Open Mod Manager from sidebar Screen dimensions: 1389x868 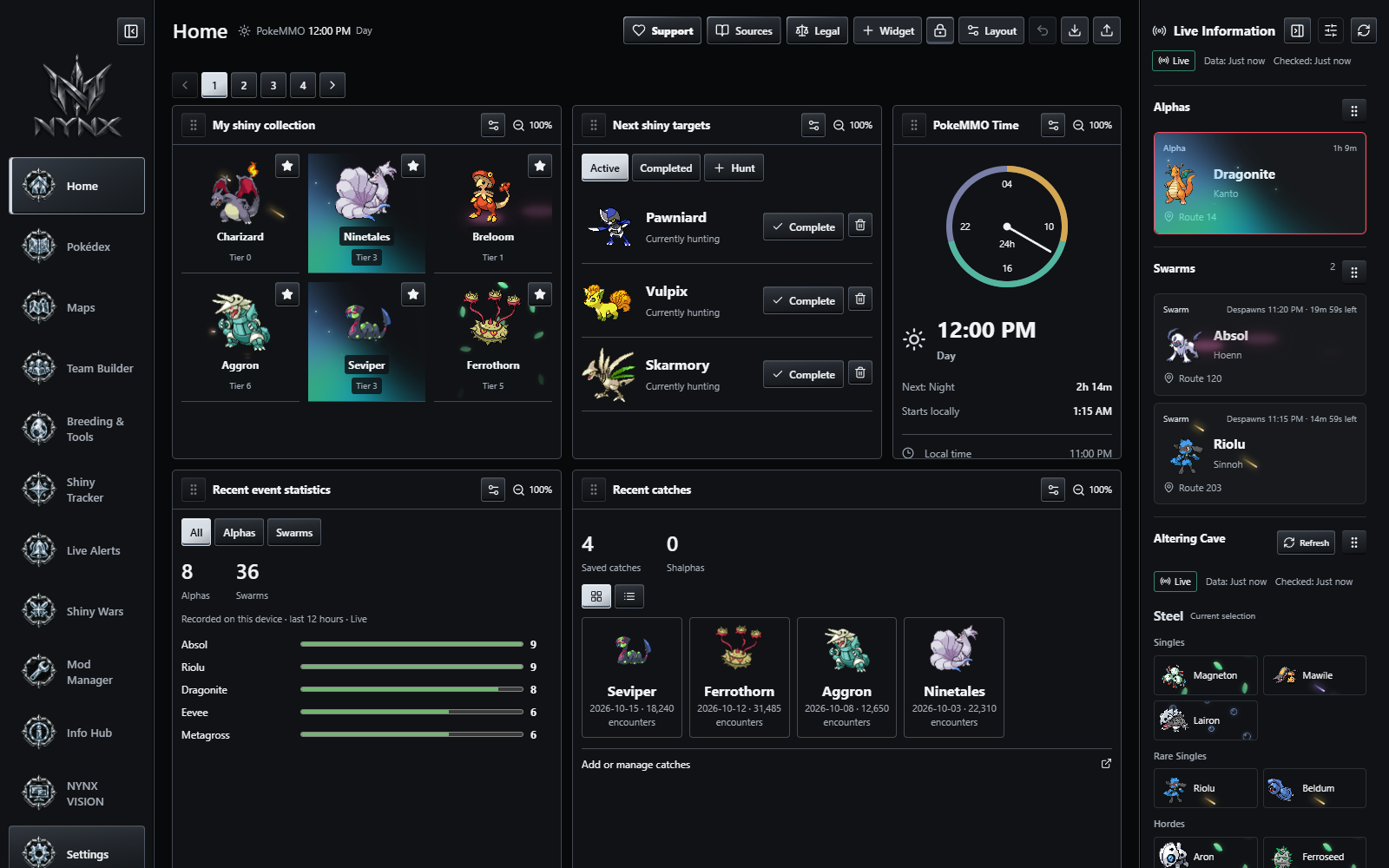[x=76, y=672]
